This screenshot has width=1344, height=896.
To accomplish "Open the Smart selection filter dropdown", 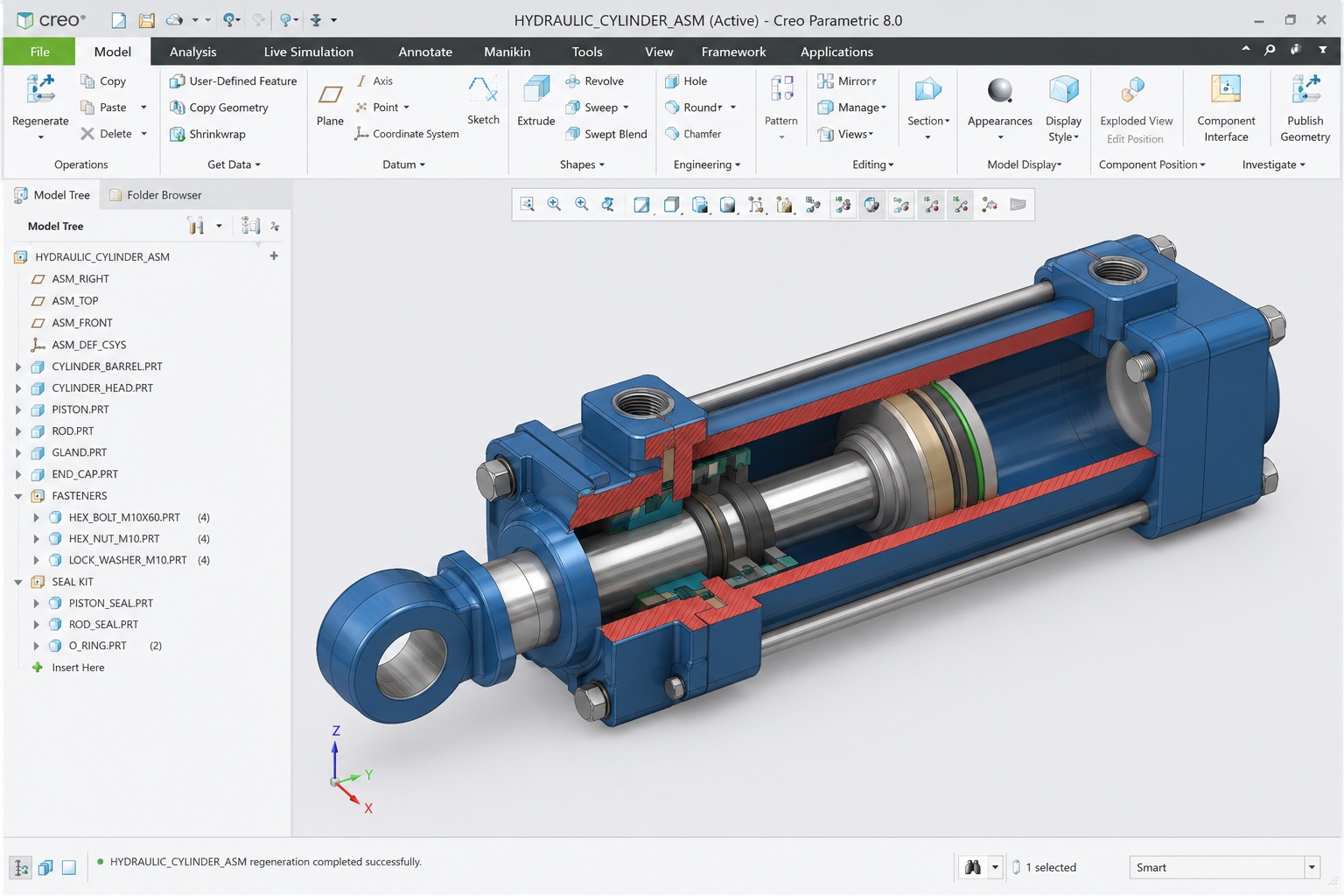I will (1312, 867).
